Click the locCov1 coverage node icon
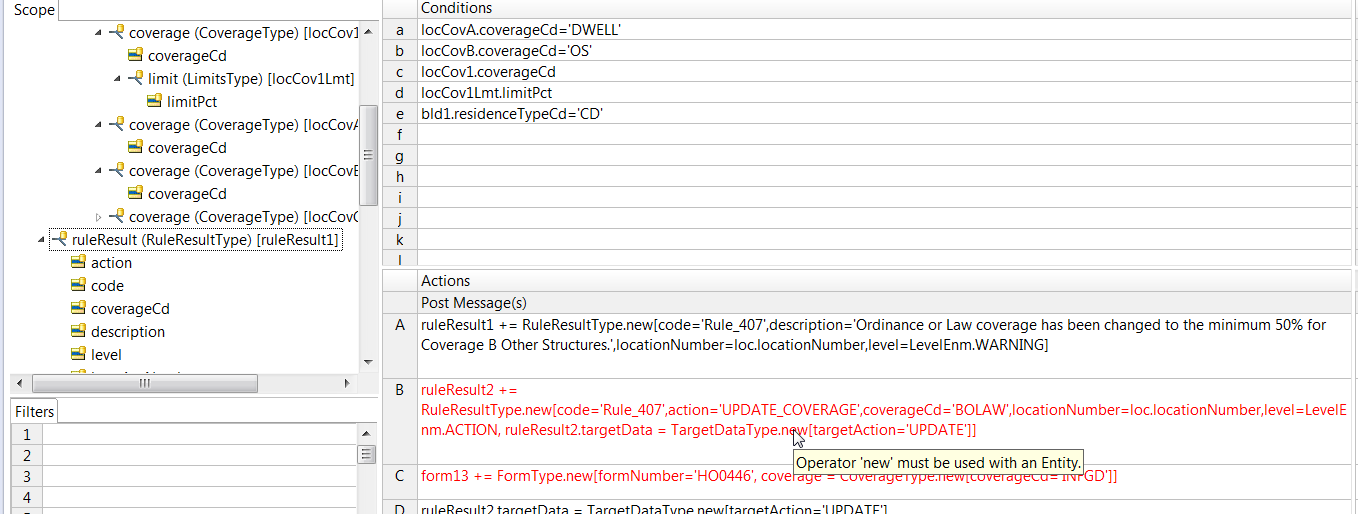Screen dimensions: 1358x514 116,33
